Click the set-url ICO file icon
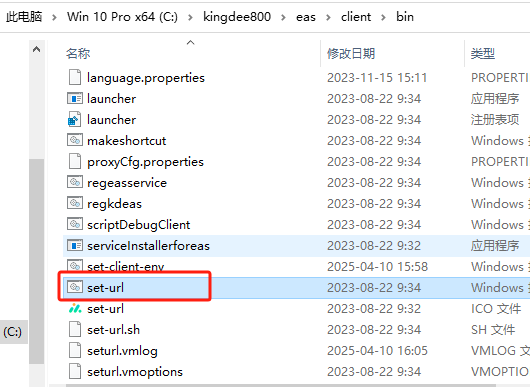The width and height of the screenshot is (530, 387). click(75, 308)
